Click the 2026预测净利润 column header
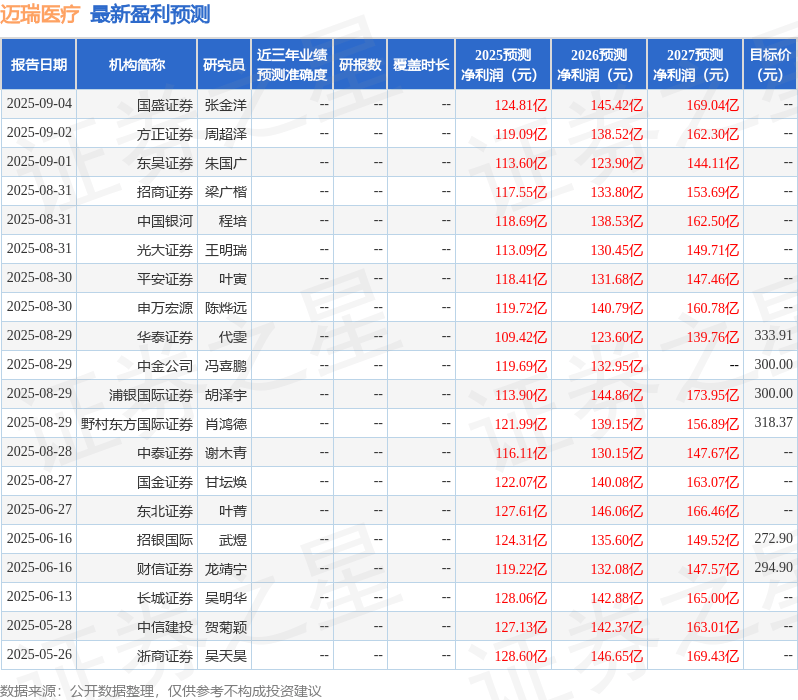The height and width of the screenshot is (700, 798). click(x=599, y=65)
